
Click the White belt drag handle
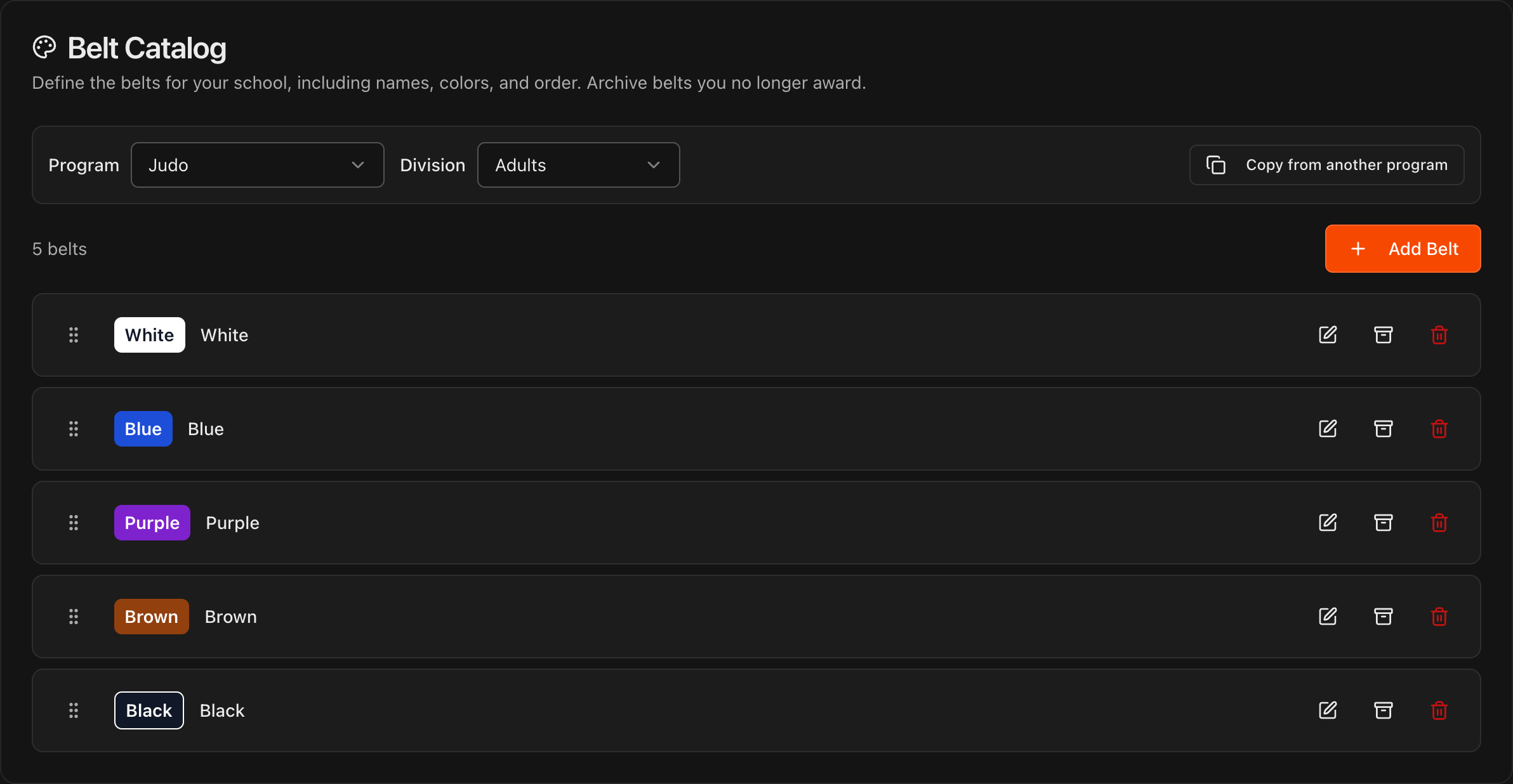[74, 335]
